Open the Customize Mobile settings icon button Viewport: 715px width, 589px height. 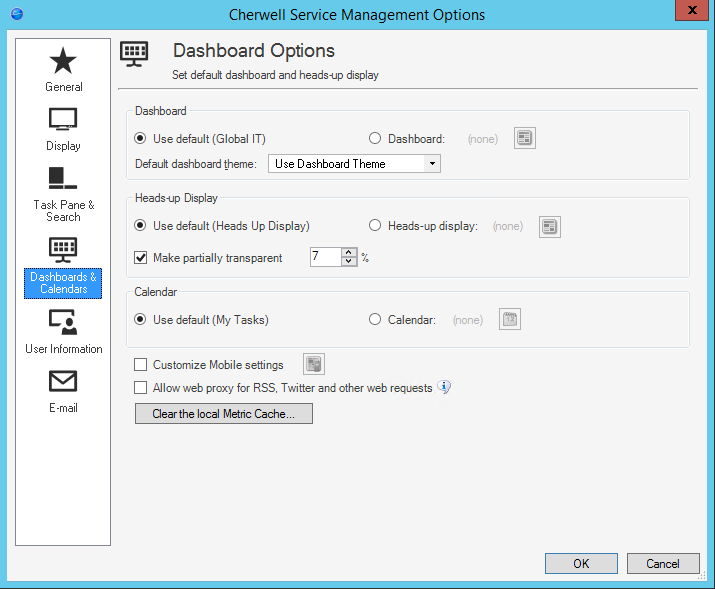coord(314,365)
